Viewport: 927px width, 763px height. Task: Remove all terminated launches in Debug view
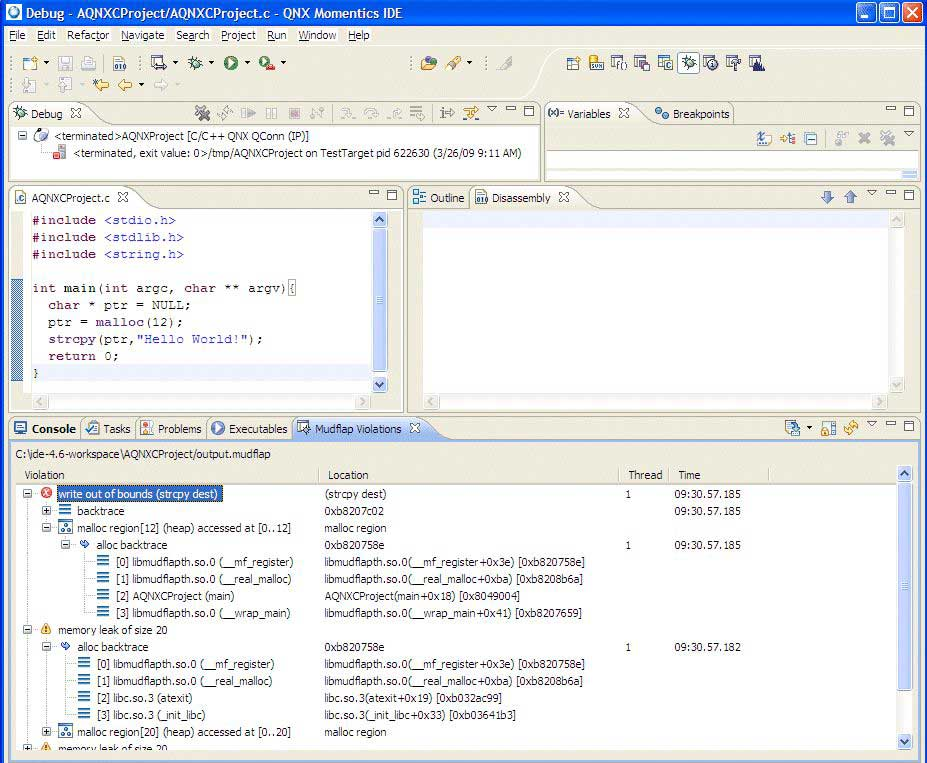tap(202, 113)
